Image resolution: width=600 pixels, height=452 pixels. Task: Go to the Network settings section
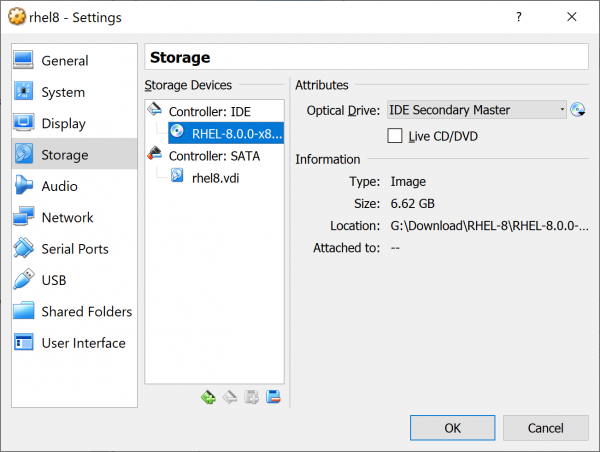tap(67, 217)
